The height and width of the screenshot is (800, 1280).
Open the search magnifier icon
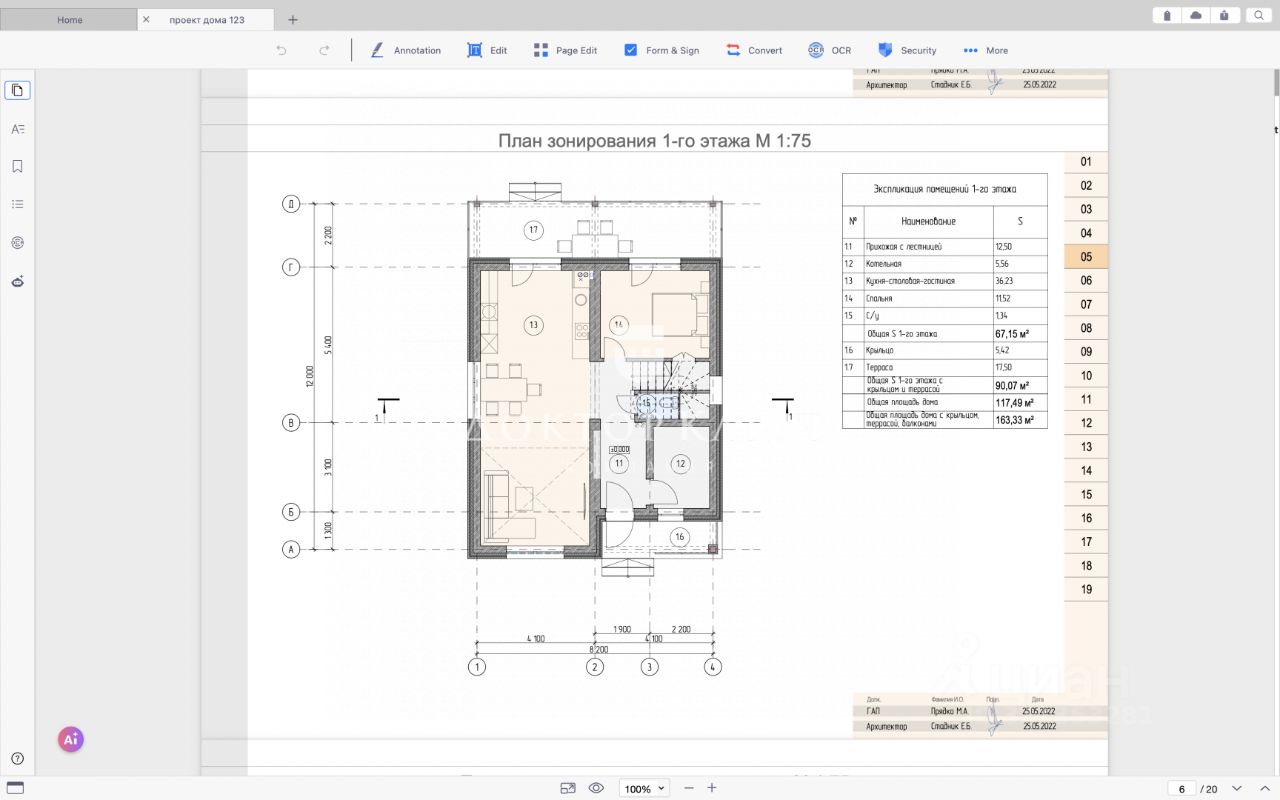click(1258, 15)
